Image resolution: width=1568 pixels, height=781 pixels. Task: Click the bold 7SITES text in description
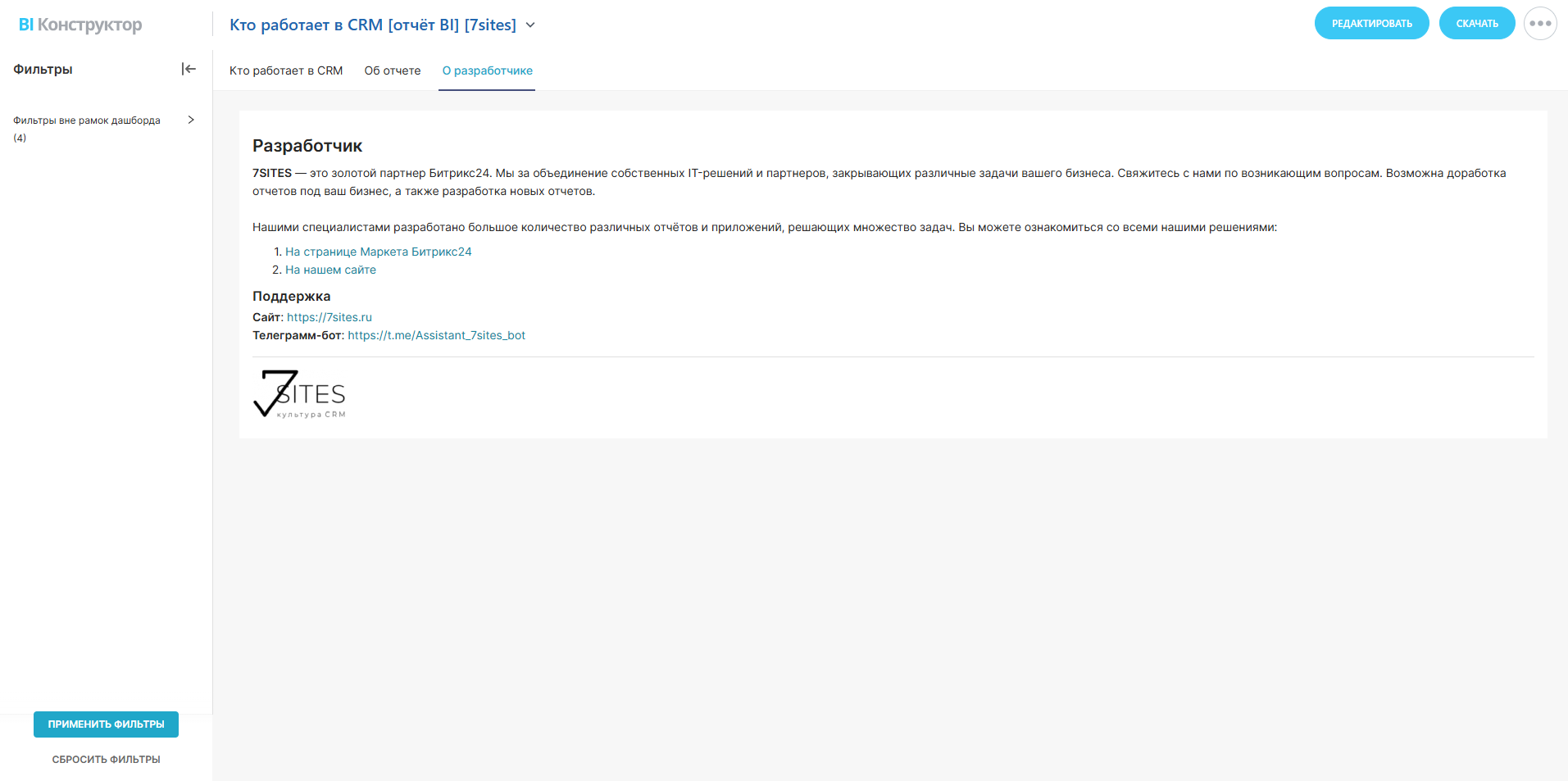click(x=272, y=173)
